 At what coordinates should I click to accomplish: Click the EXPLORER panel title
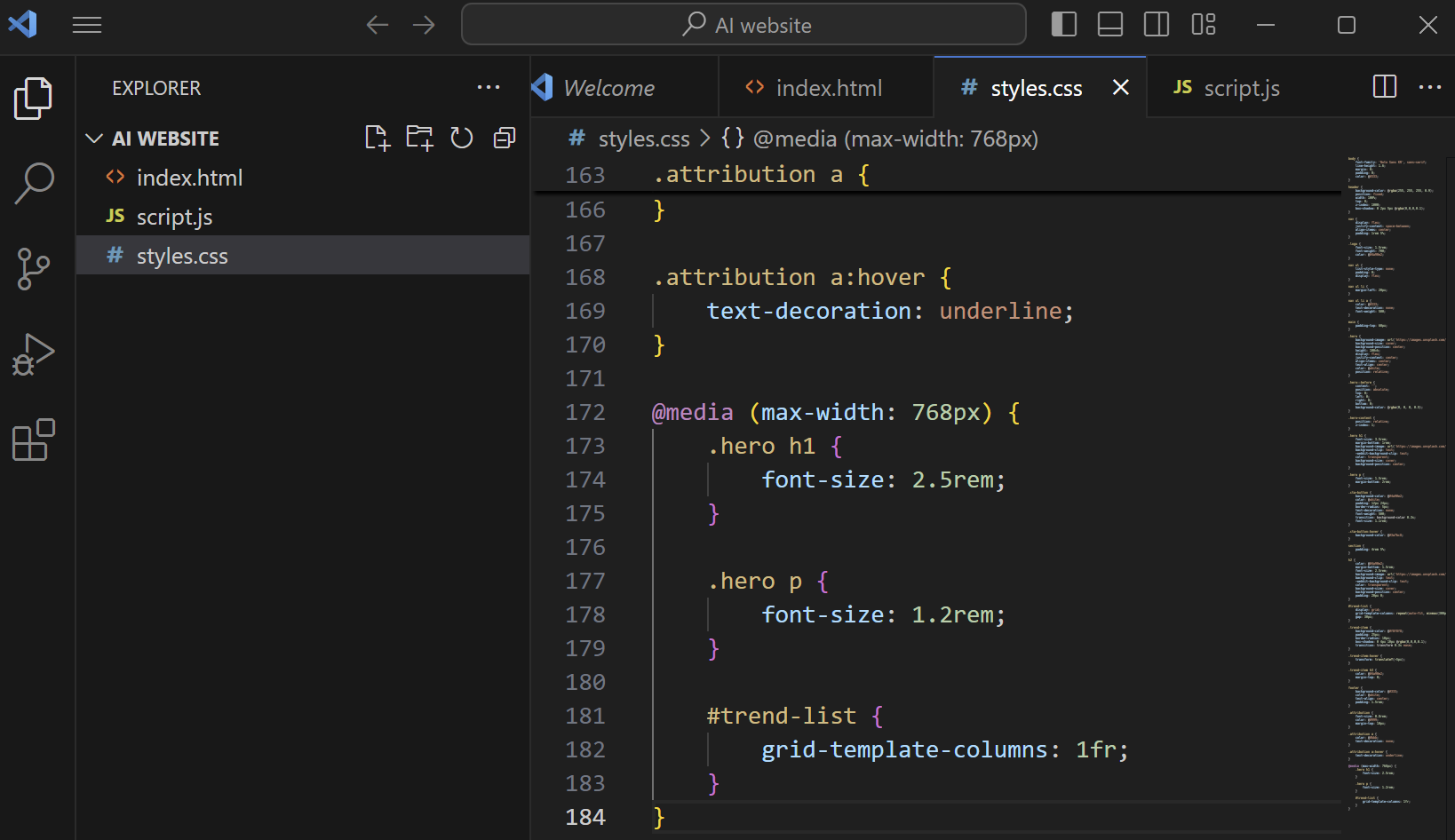tap(156, 88)
